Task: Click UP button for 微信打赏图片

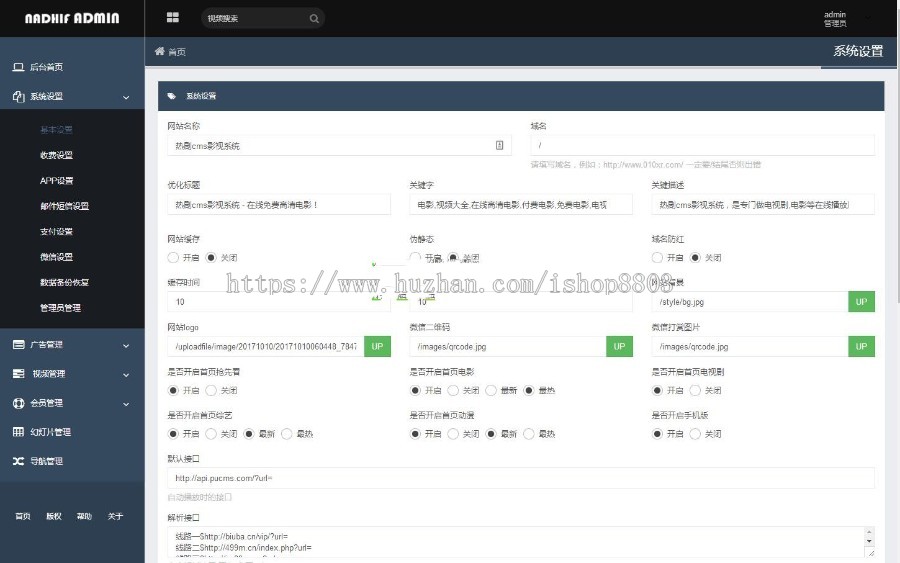Action: click(862, 346)
